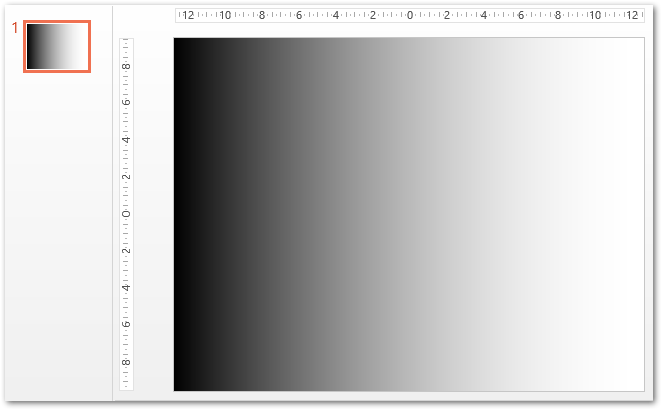Click the leftmost 12 on horizontal ruler
Viewport: 662px width, 410px height.
pyautogui.click(x=188, y=15)
